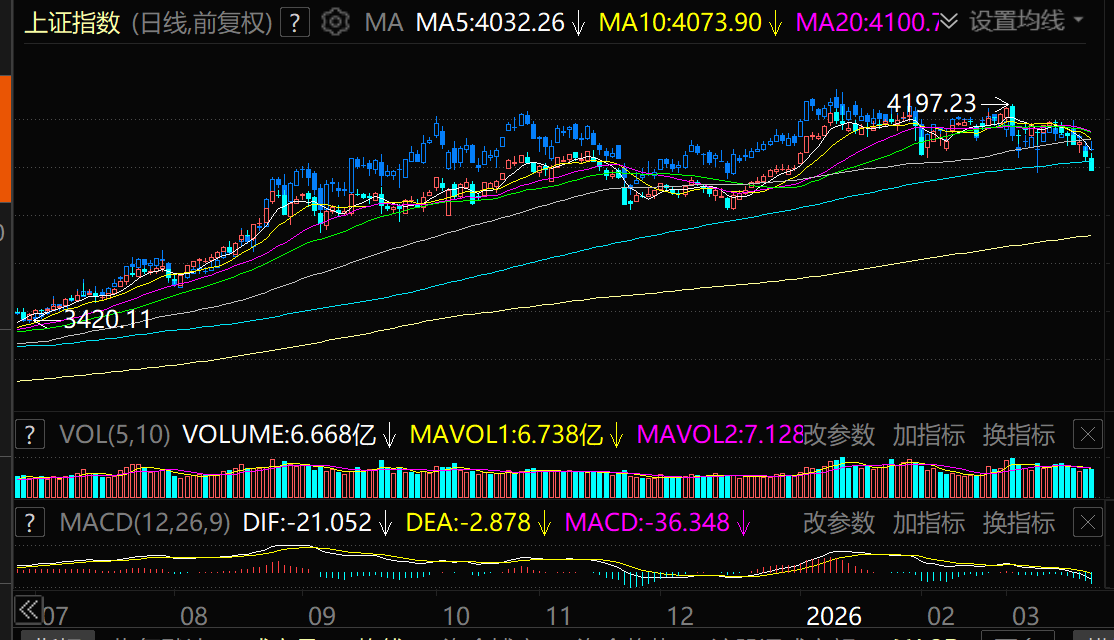
Task: Click 加指标 in the VOL panel
Action: tap(928, 435)
